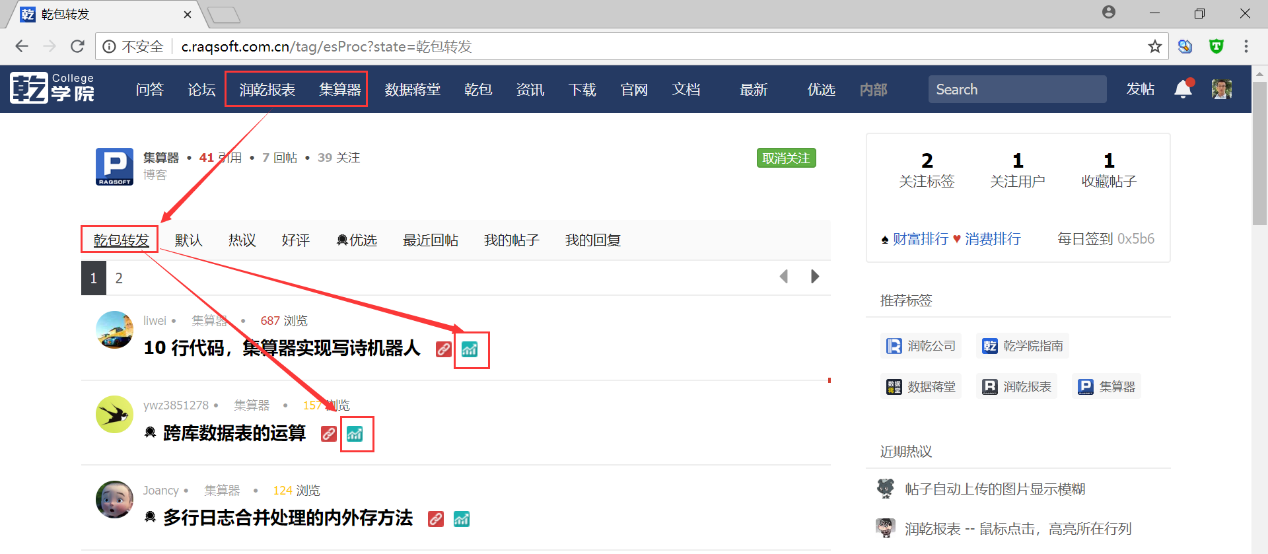Open 数据蒋堂 in the top navigation

[x=412, y=89]
